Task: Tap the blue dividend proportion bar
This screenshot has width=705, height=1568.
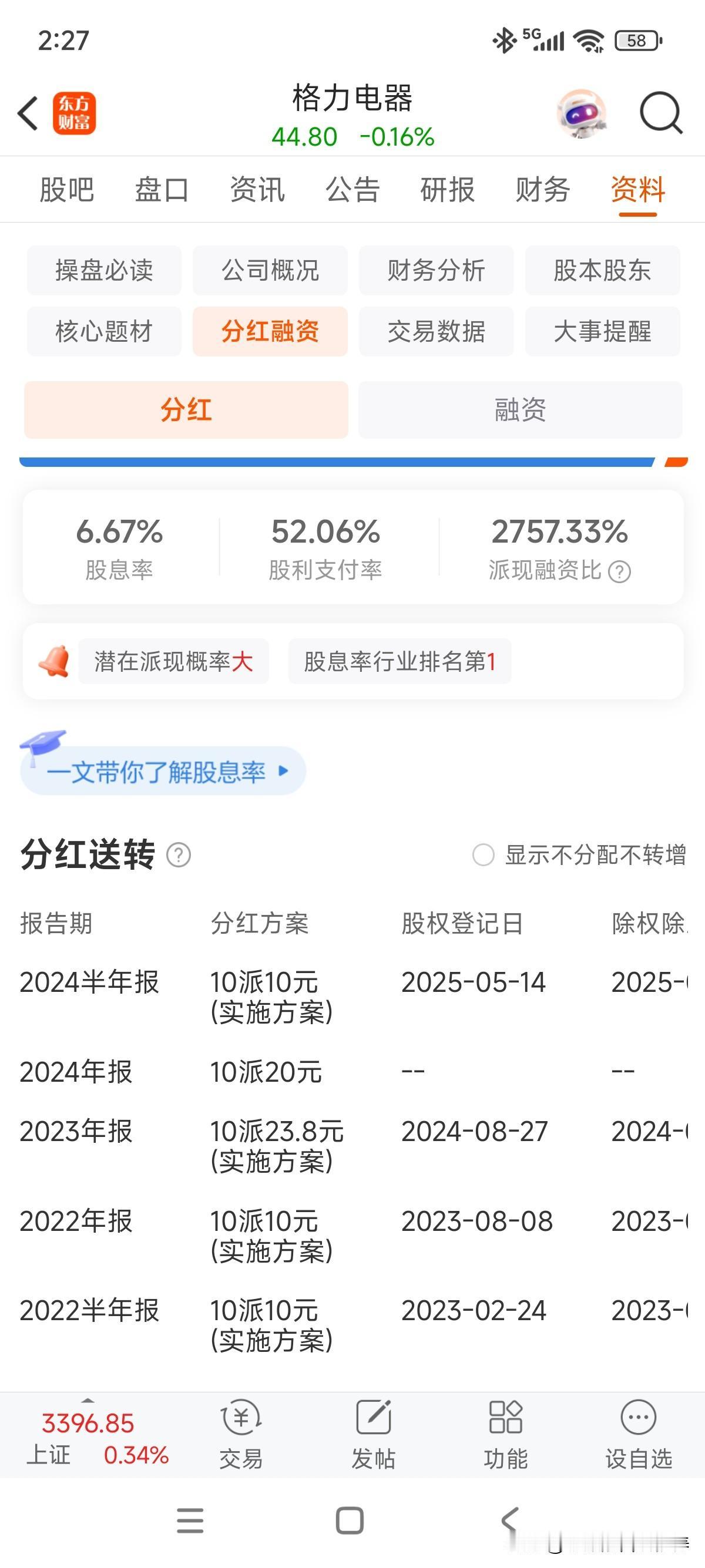Action: [337, 462]
